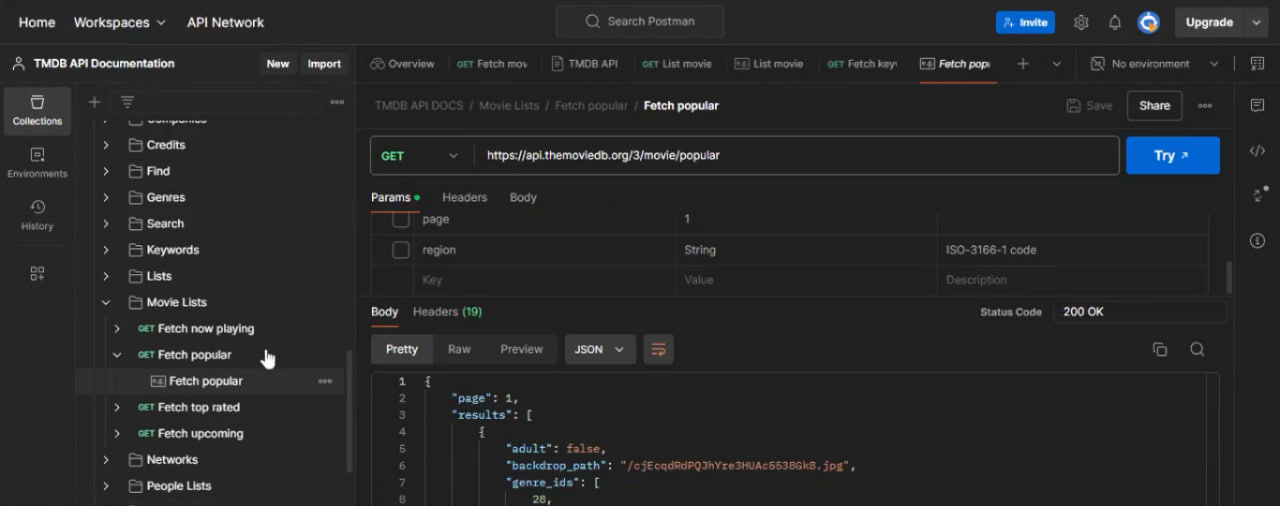This screenshot has width=1280, height=506.
Task: Open the GET method dropdown
Action: [420, 155]
